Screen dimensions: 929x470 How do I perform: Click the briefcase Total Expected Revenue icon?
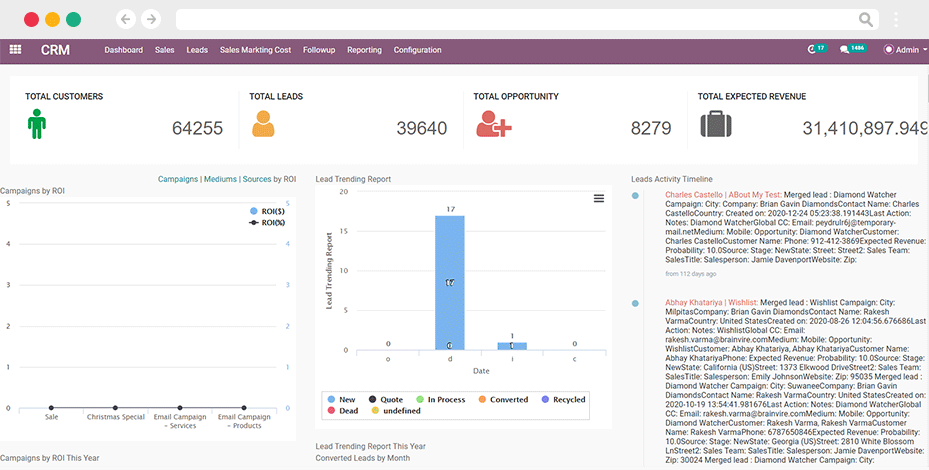(x=716, y=124)
